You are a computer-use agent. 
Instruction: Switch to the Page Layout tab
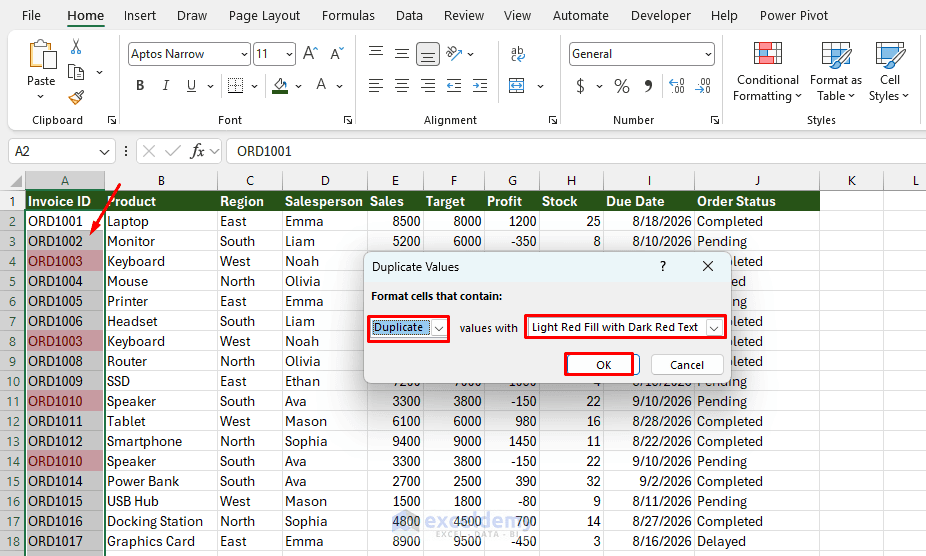(264, 15)
